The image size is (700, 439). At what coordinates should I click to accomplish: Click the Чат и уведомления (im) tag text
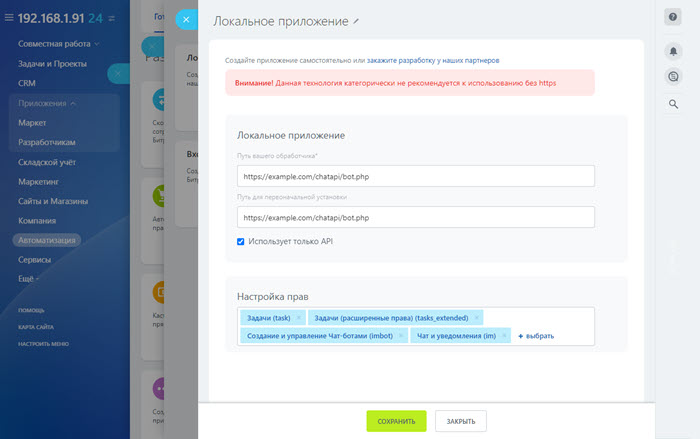pos(456,335)
